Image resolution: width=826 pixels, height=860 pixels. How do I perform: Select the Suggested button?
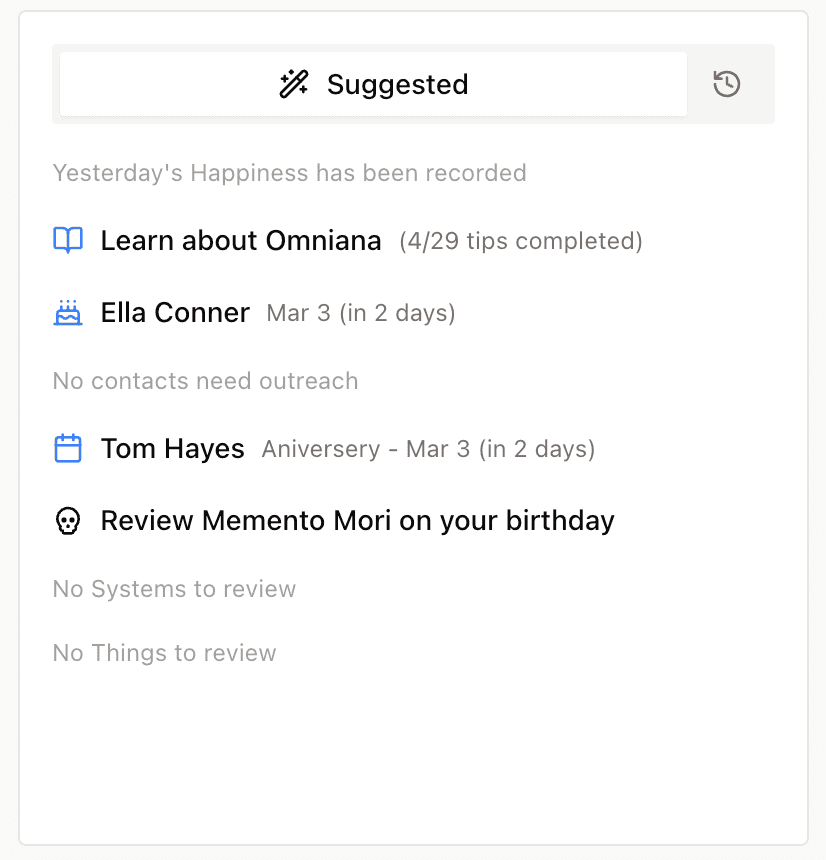(372, 84)
